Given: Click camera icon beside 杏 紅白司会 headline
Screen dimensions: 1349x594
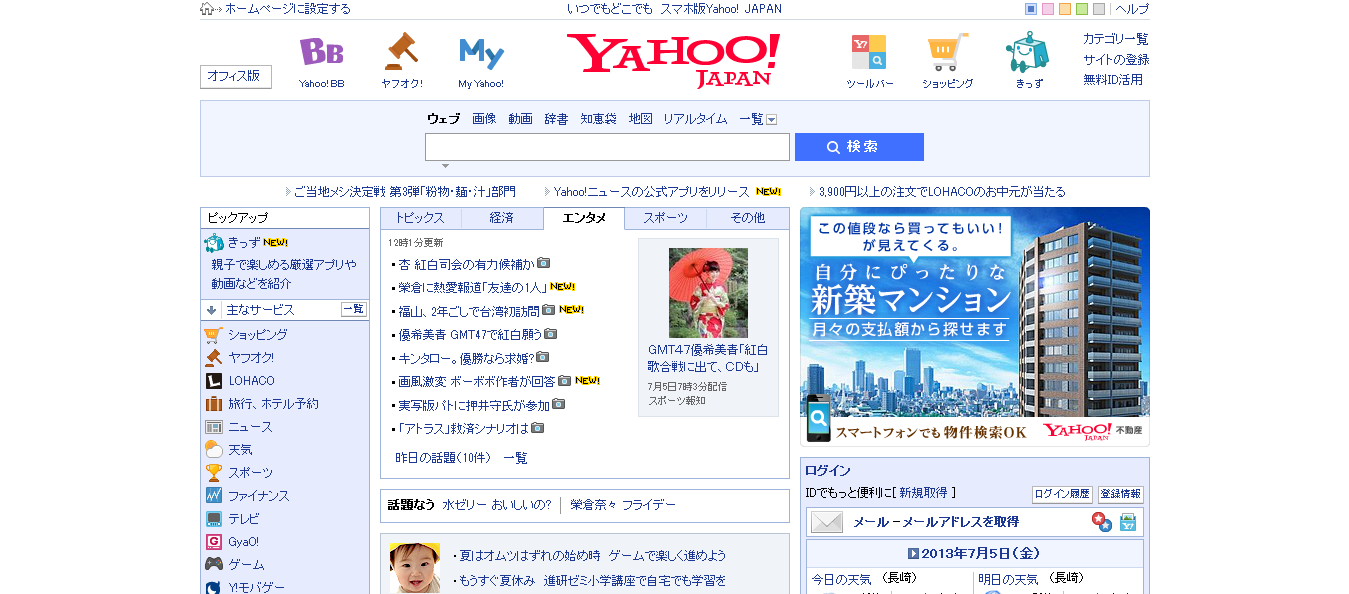Looking at the screenshot, I should pos(543,263).
